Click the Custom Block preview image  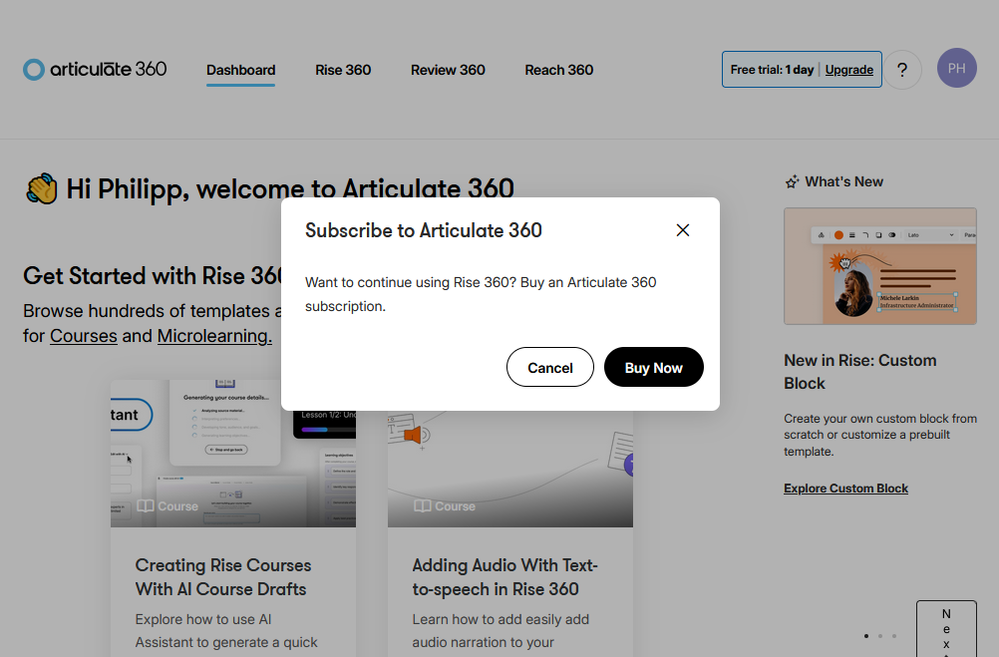click(x=880, y=266)
